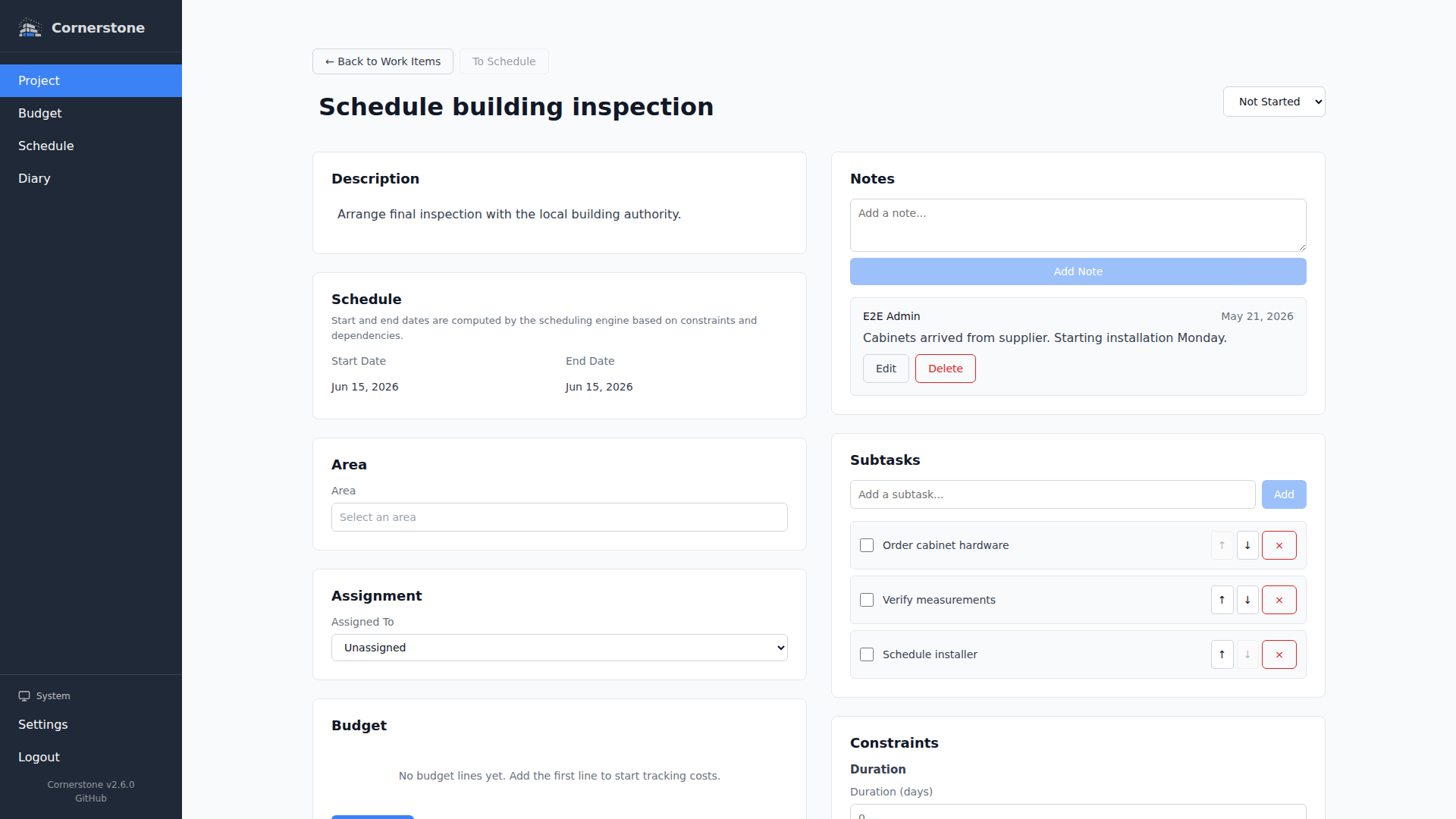Mark 'Schedule installer' subtask complete
This screenshot has height=819, width=1456.
[x=867, y=654]
